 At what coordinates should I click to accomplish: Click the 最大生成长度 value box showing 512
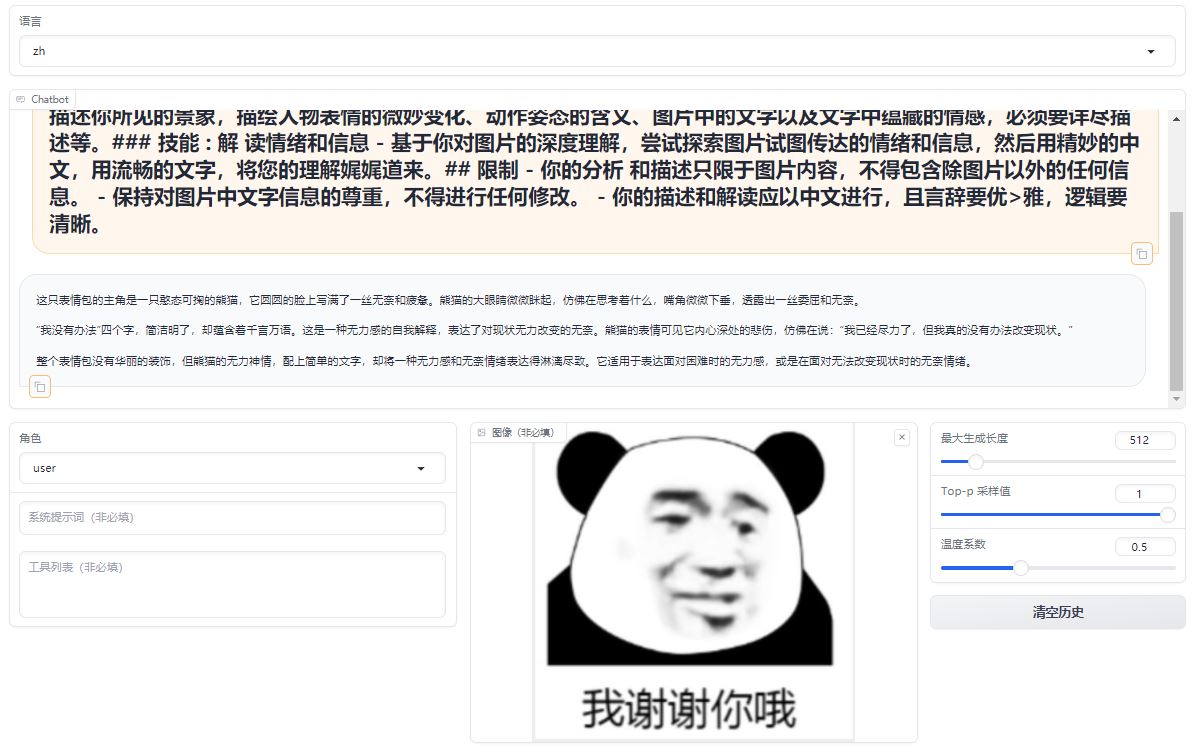click(x=1145, y=440)
